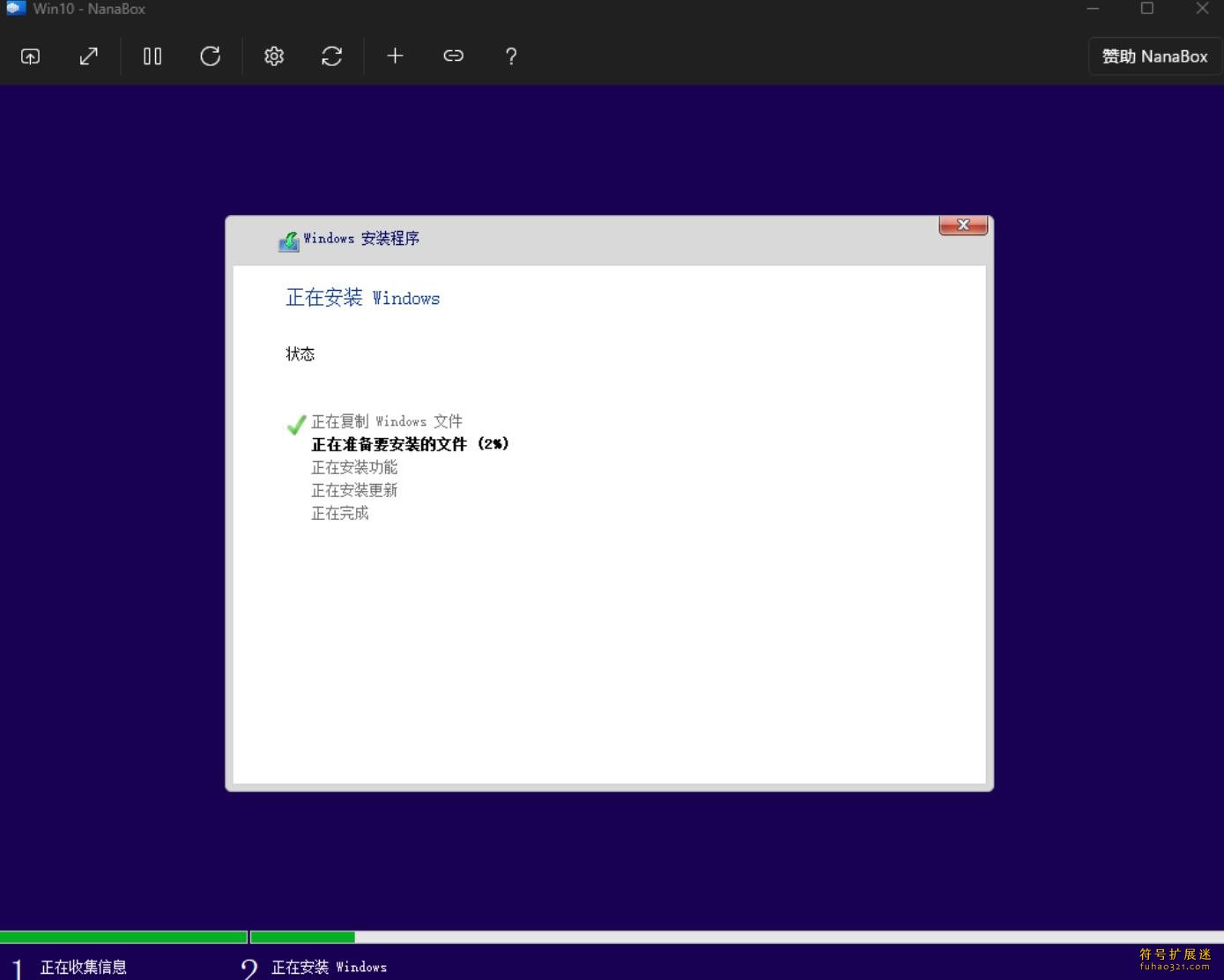Restart the virtual machine
The height and width of the screenshot is (980, 1224).
210,56
